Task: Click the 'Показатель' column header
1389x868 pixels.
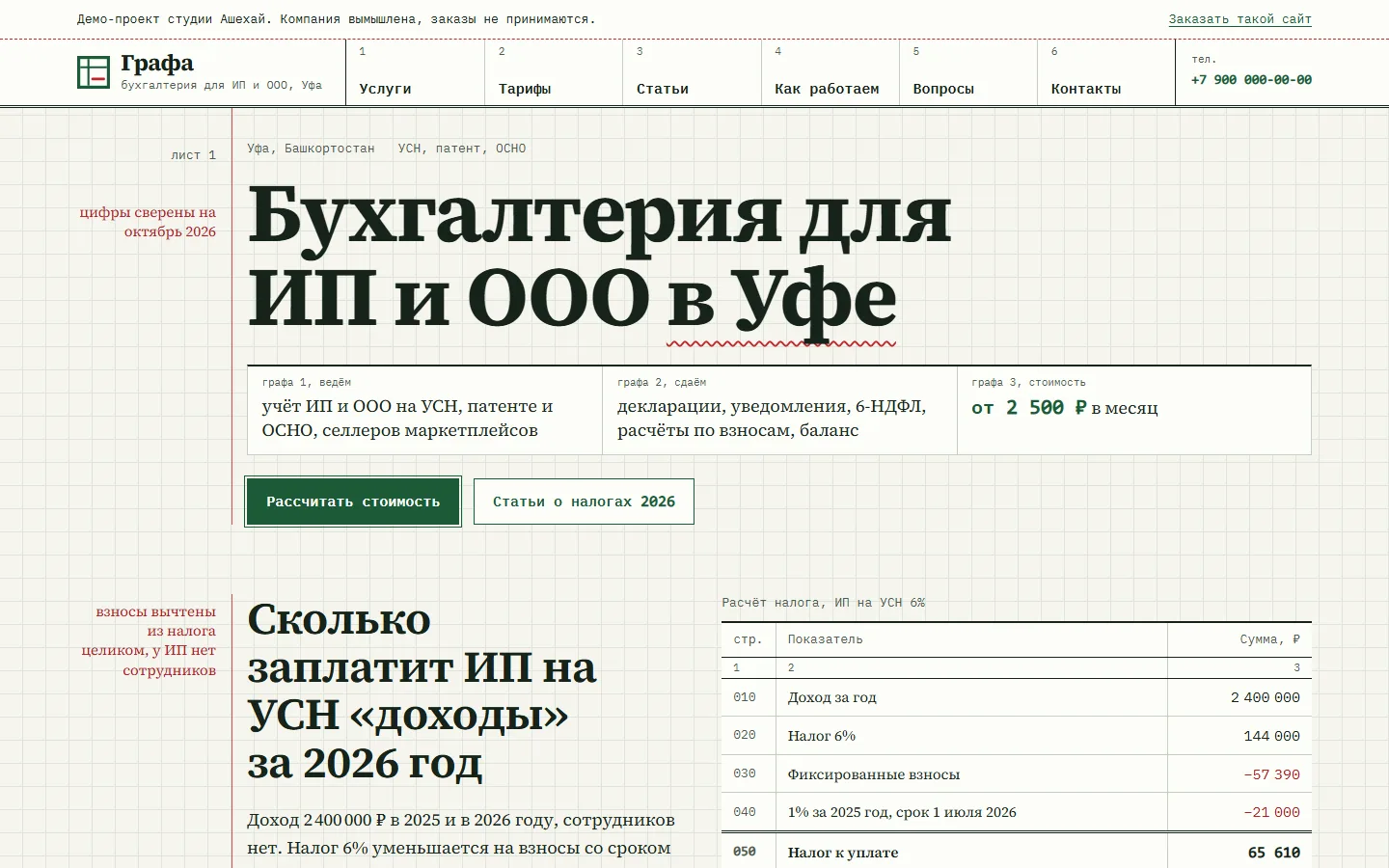Action: pyautogui.click(x=825, y=639)
